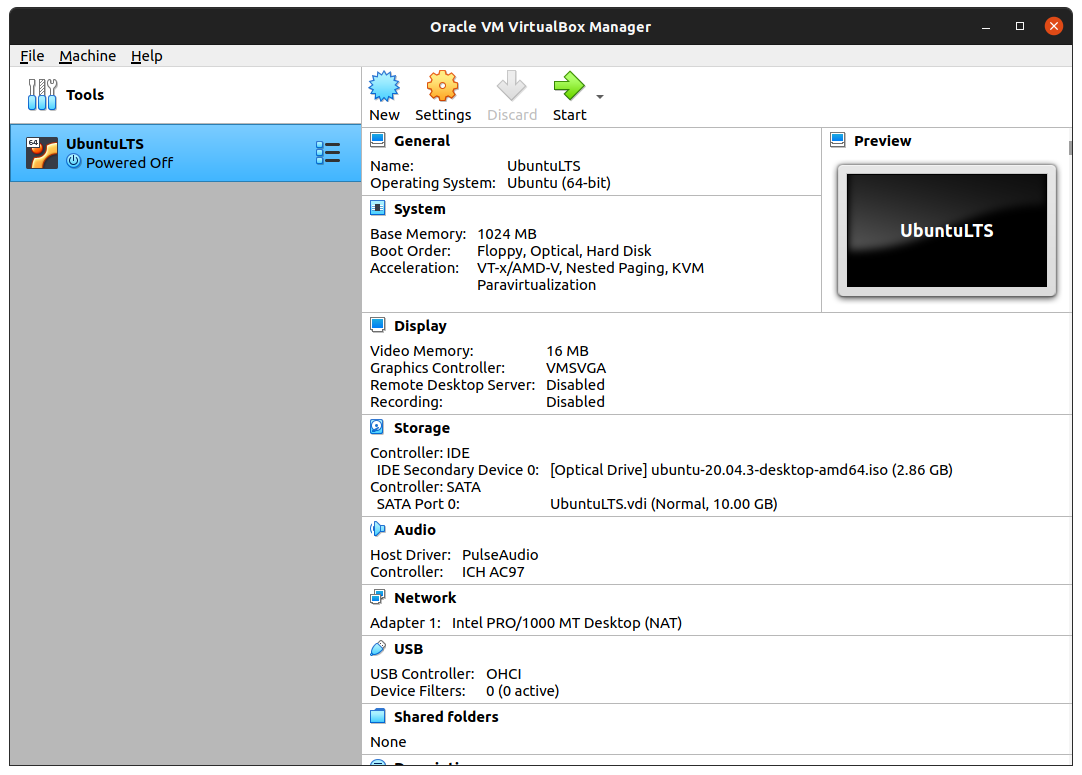Click the Storage section disk icon

click(x=377, y=427)
